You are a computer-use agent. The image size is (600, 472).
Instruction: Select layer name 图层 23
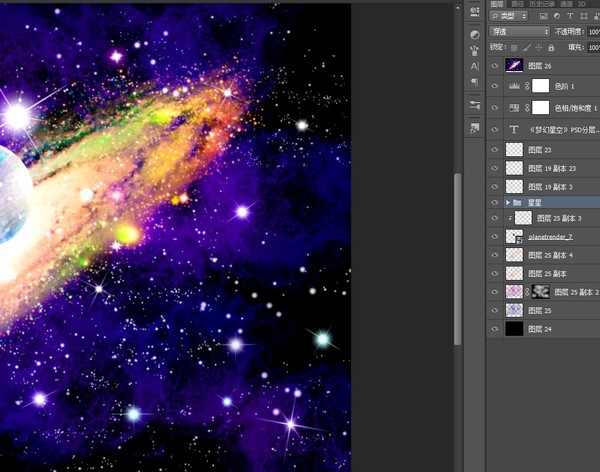point(540,150)
